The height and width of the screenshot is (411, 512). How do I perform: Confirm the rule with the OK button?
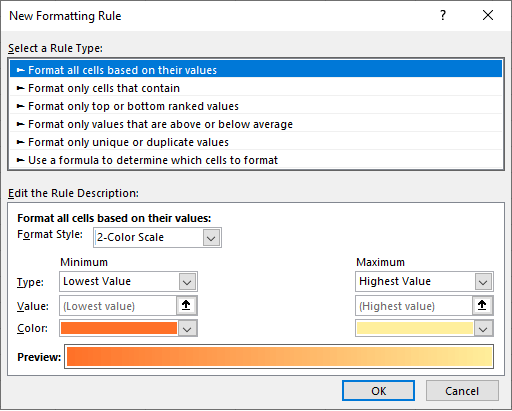378,391
